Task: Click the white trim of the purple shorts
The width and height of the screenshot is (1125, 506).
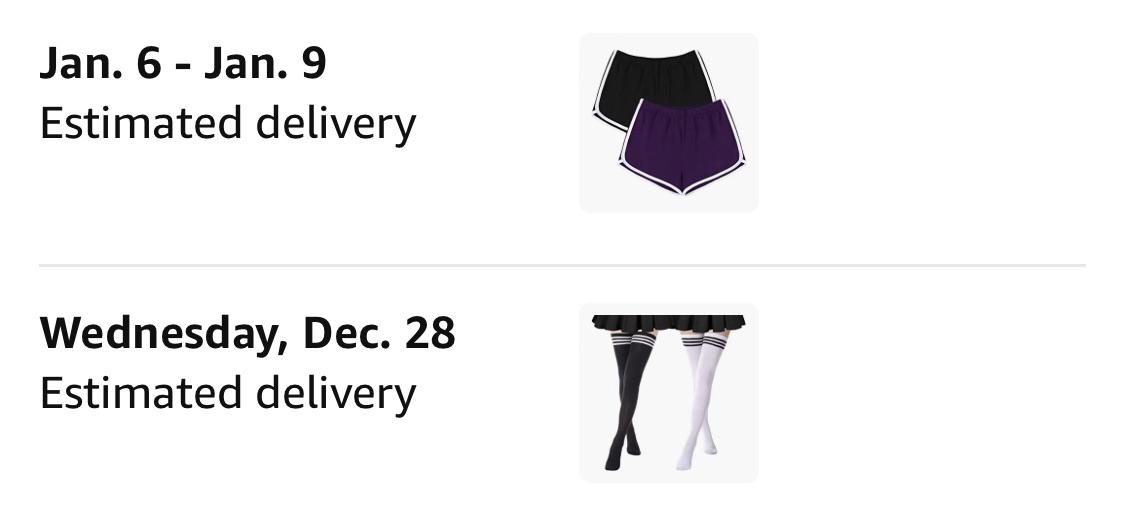Action: pos(682,186)
